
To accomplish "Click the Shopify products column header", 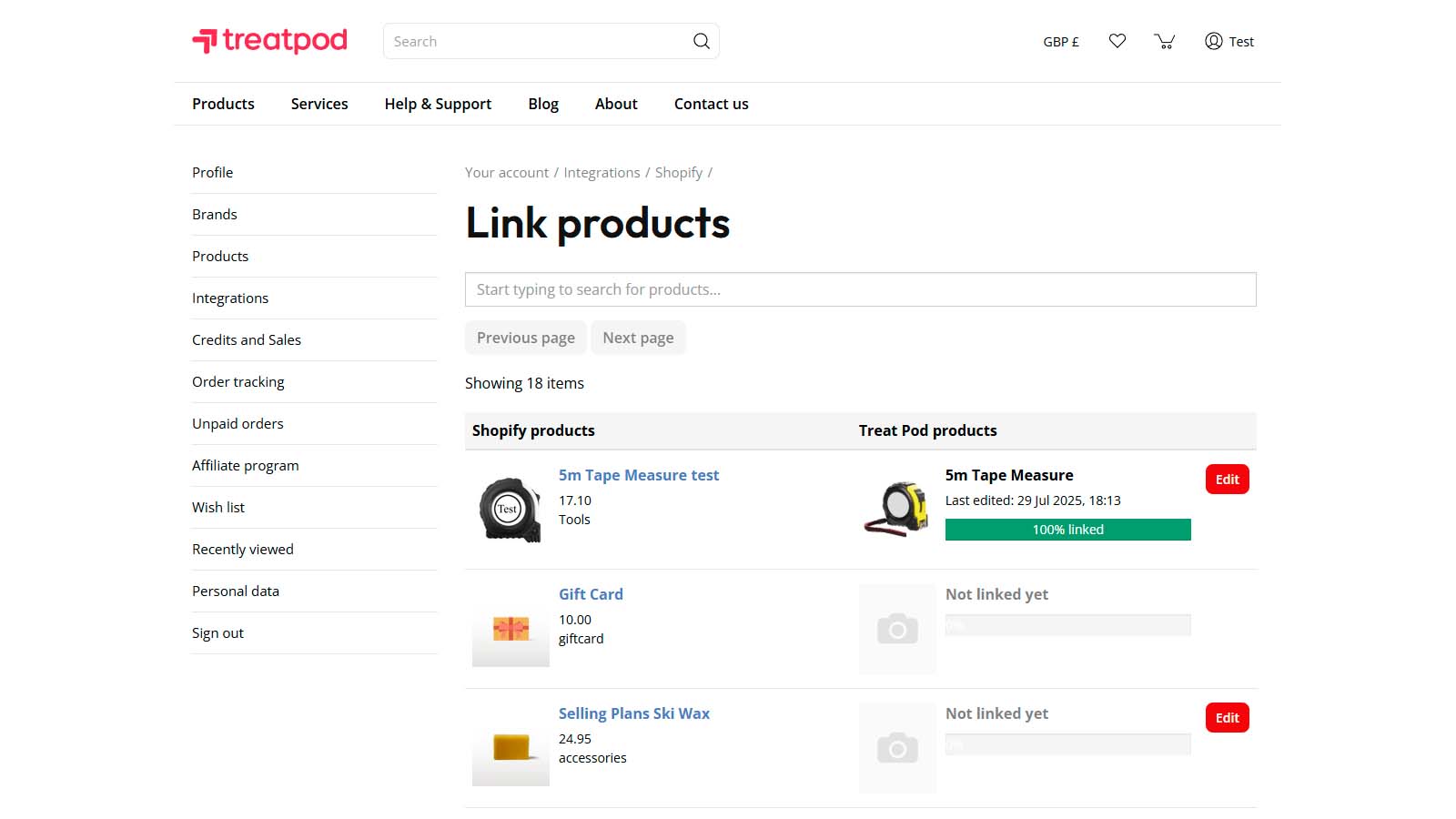I will coord(533,430).
